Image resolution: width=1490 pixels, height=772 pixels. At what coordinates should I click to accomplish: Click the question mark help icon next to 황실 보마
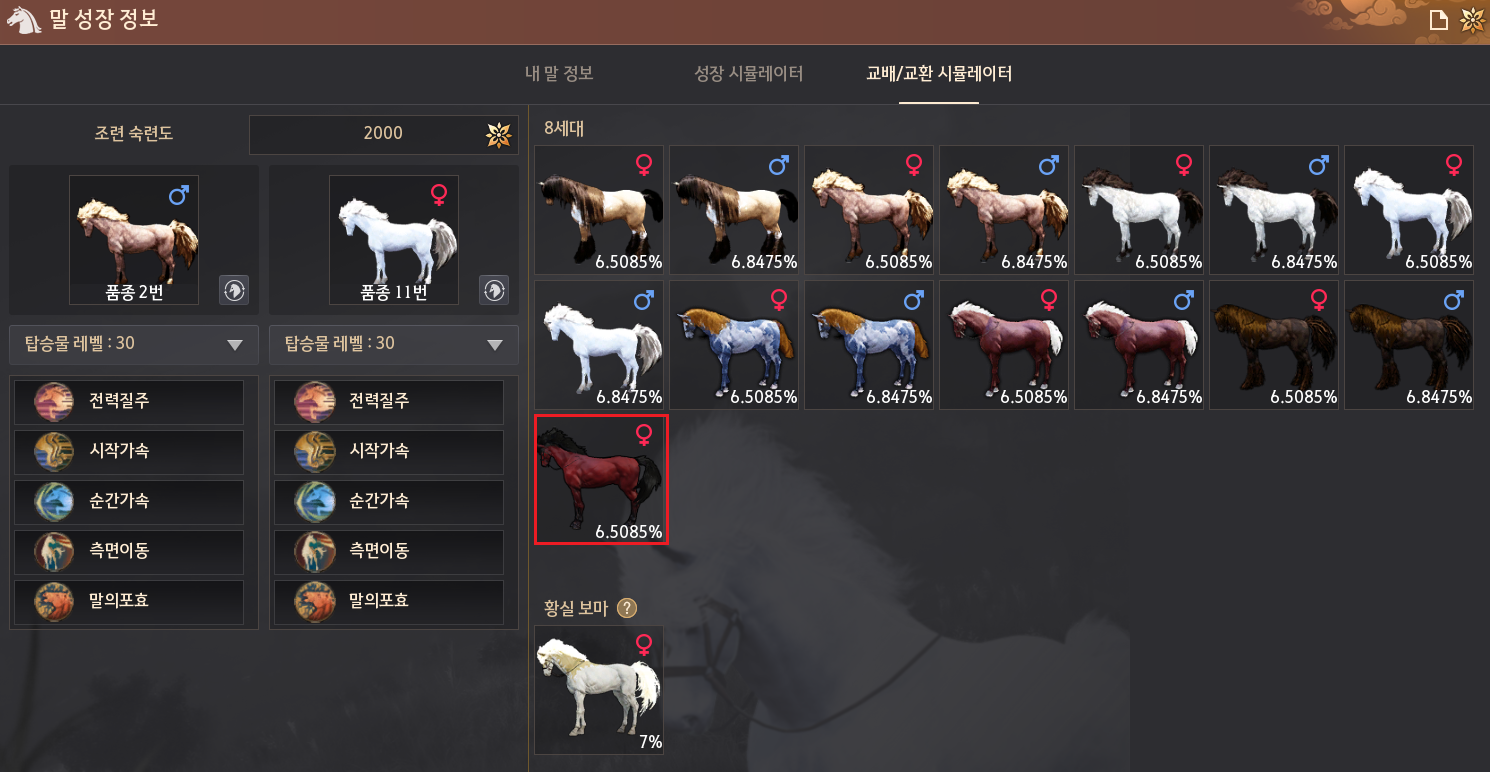click(627, 608)
